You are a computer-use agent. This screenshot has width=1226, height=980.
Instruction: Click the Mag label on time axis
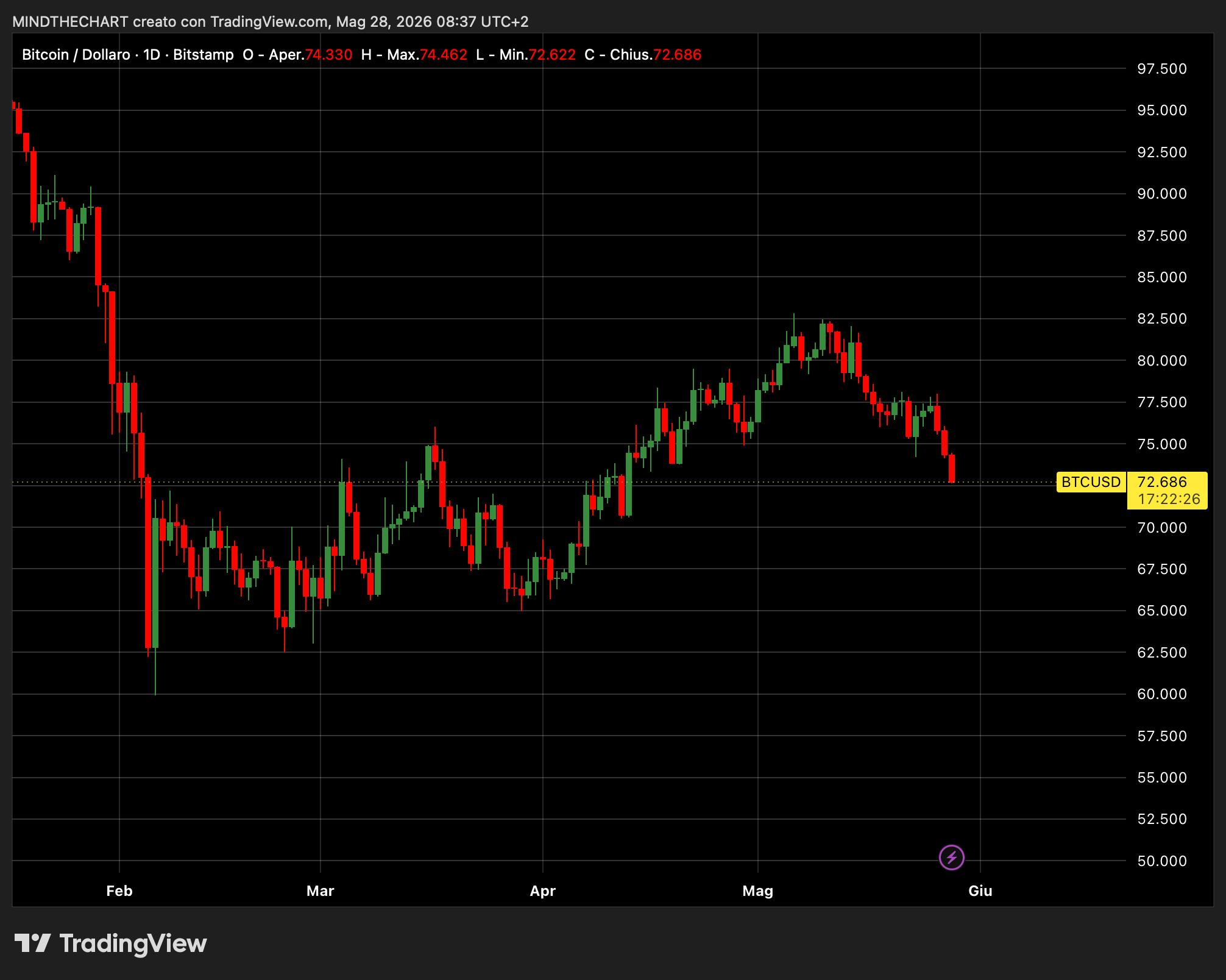coord(758,891)
